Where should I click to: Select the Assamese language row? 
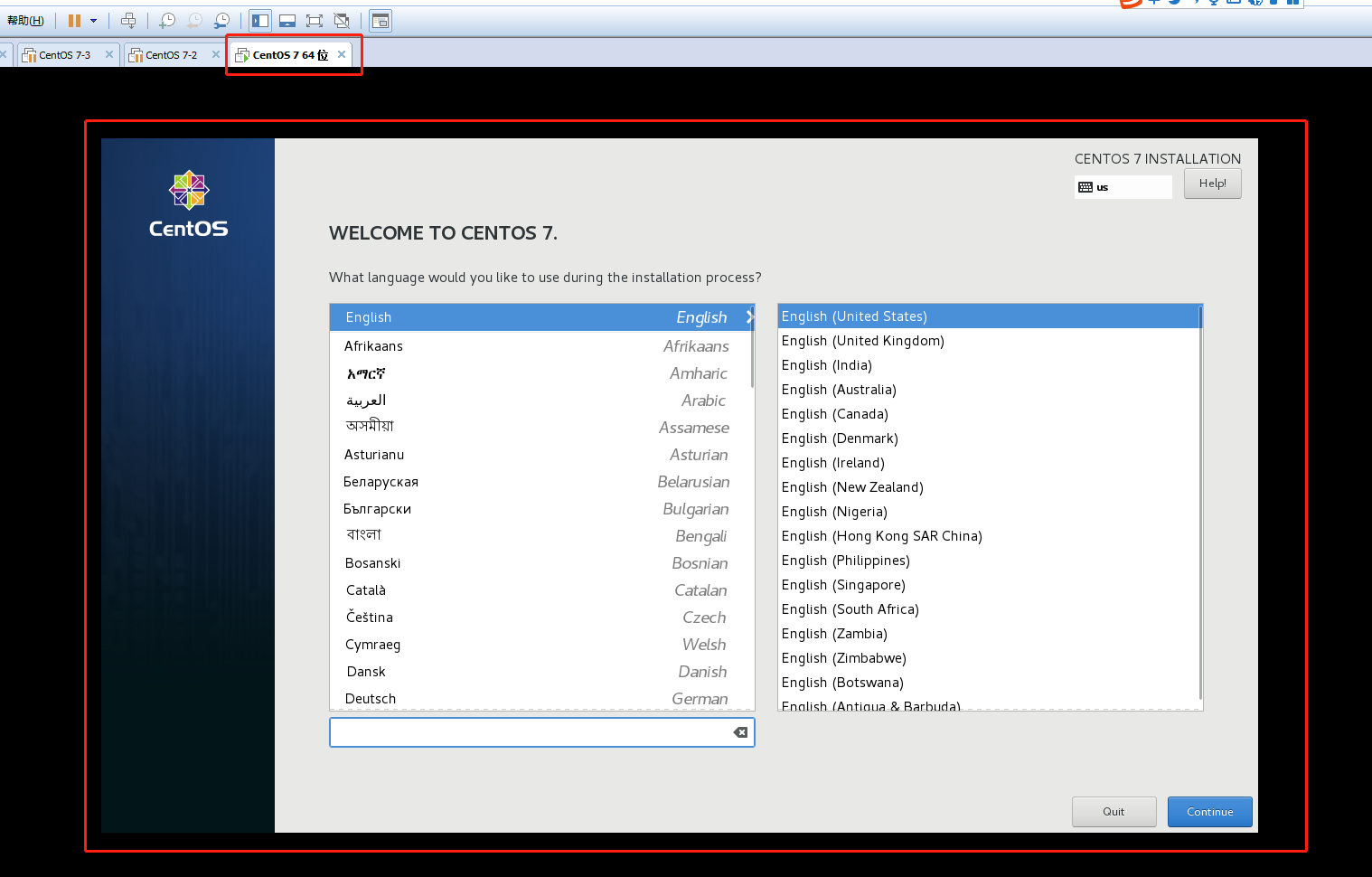tap(541, 428)
